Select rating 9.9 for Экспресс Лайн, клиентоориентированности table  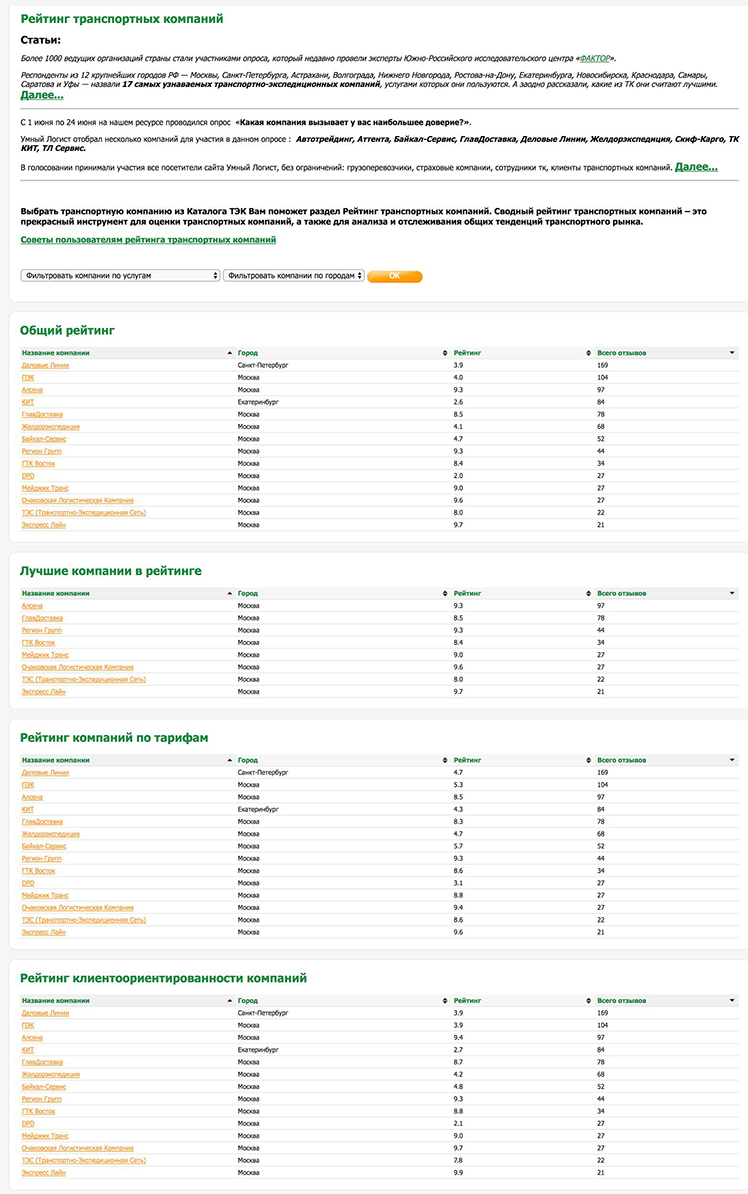coord(459,1173)
